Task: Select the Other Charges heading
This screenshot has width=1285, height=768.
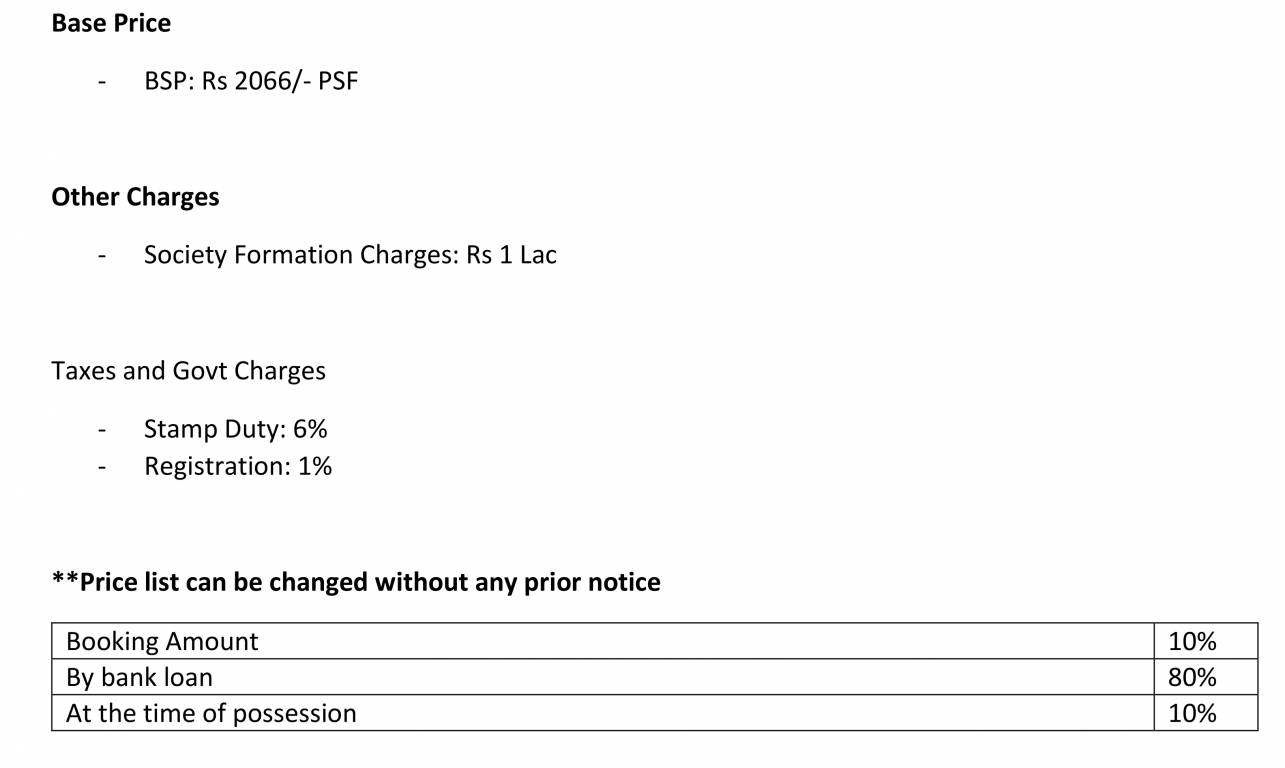Action: [135, 197]
